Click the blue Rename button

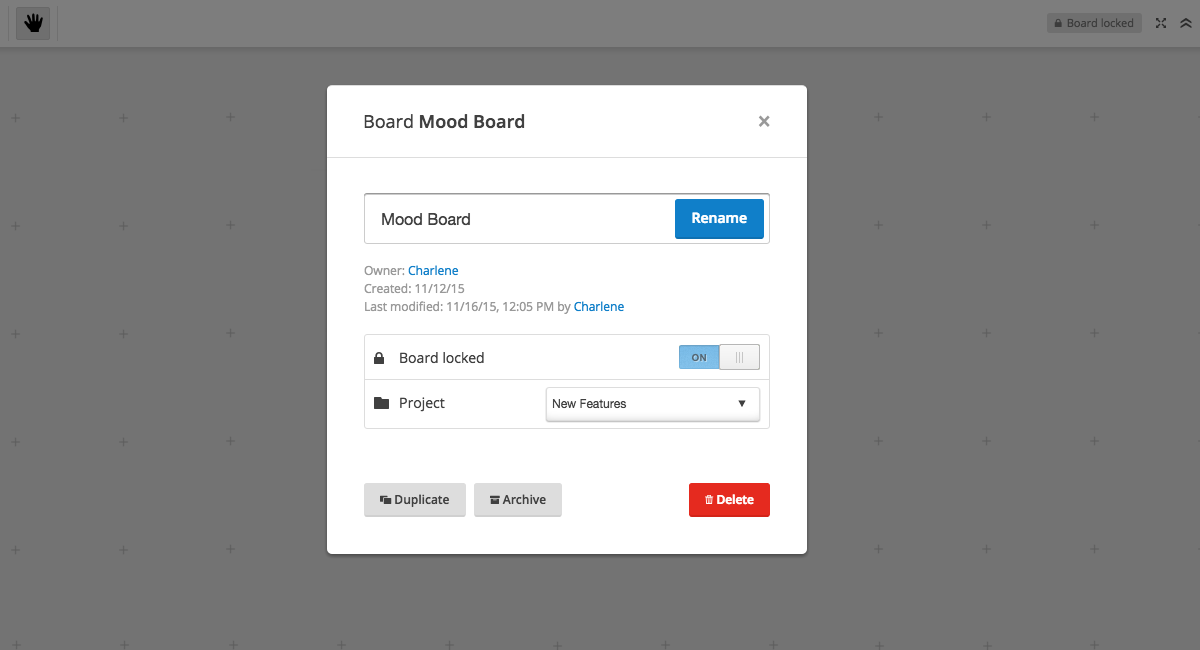click(719, 219)
